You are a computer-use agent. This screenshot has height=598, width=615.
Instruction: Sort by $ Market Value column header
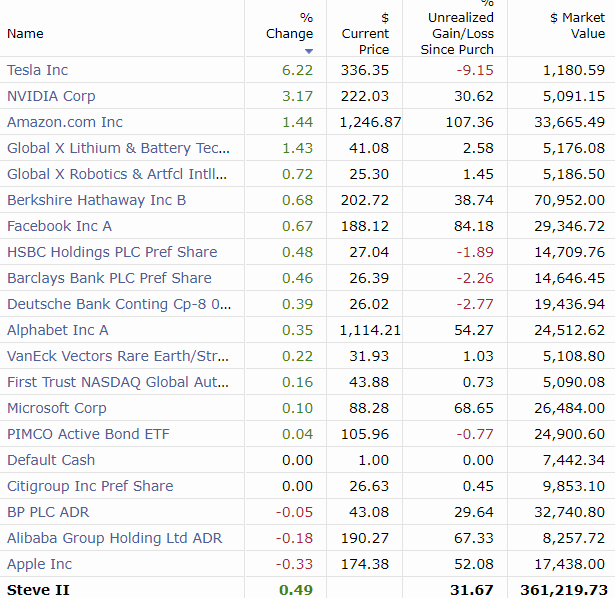(x=577, y=26)
